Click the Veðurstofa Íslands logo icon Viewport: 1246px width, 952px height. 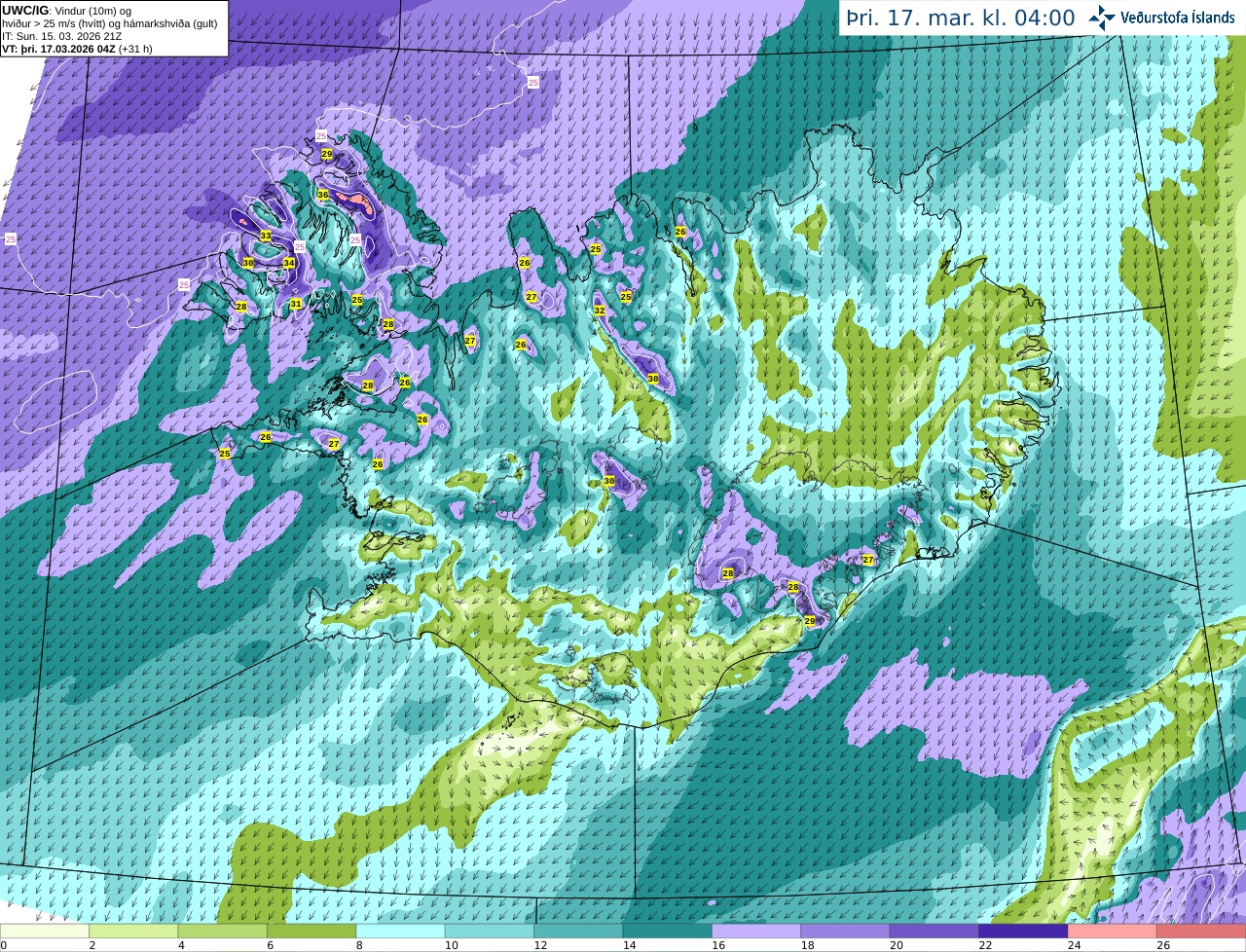[x=1101, y=18]
